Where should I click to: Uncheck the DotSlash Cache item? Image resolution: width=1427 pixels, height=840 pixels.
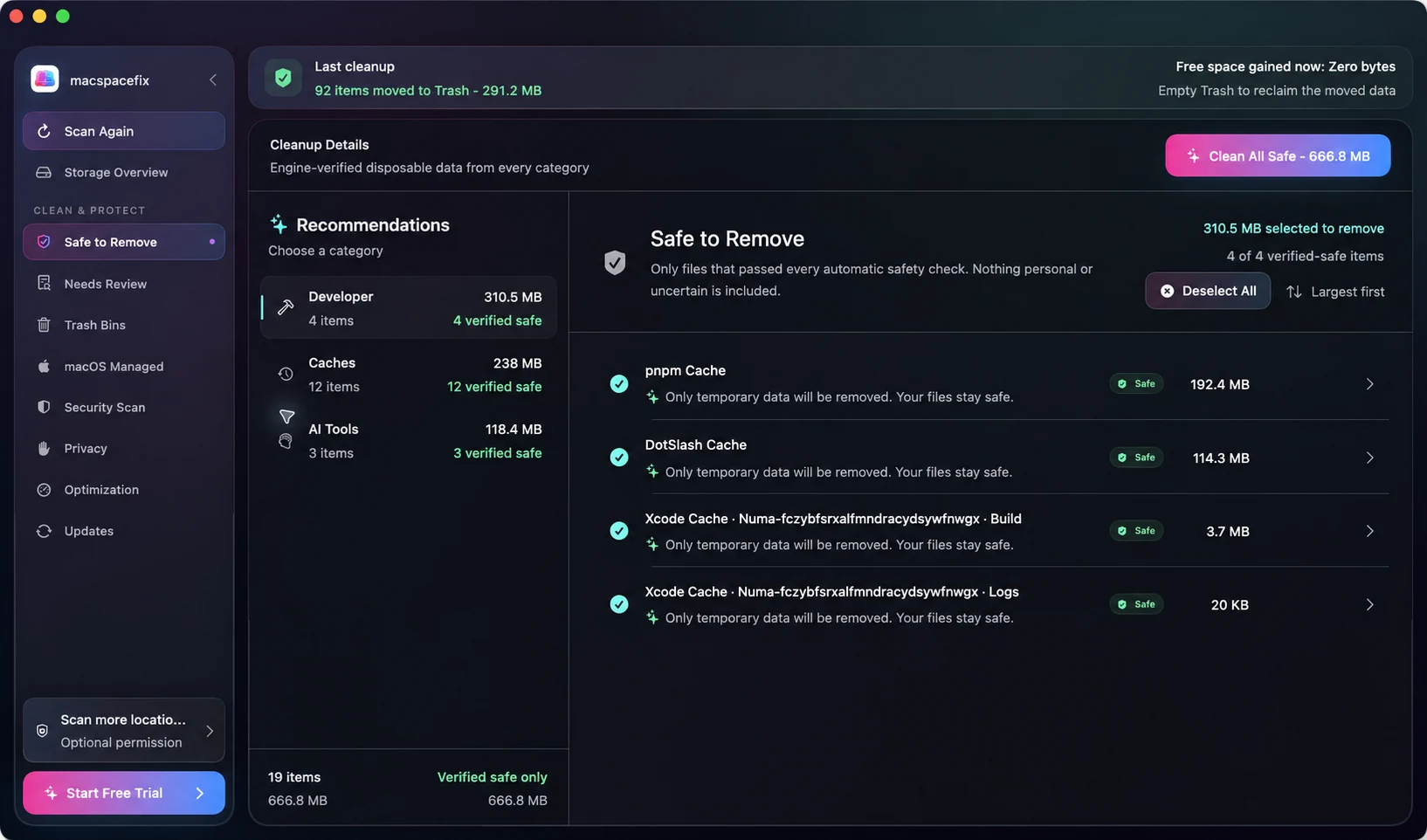point(619,458)
